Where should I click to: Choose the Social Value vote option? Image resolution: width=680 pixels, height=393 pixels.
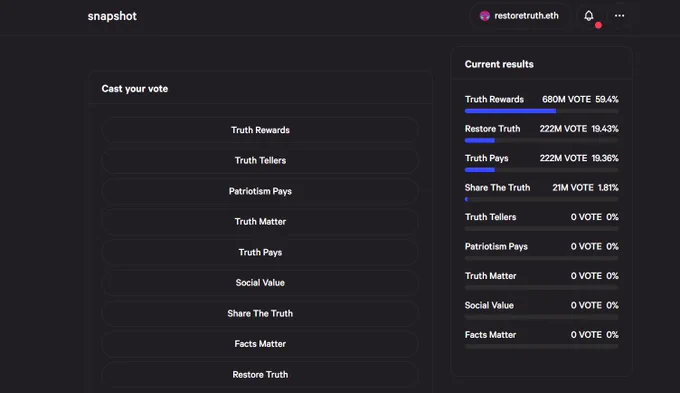click(260, 283)
